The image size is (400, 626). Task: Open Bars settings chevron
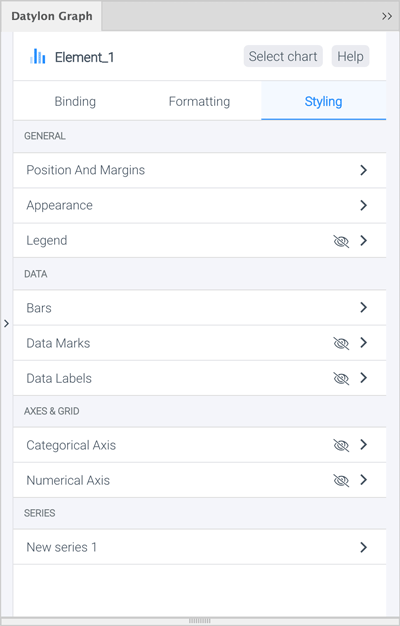coord(363,307)
